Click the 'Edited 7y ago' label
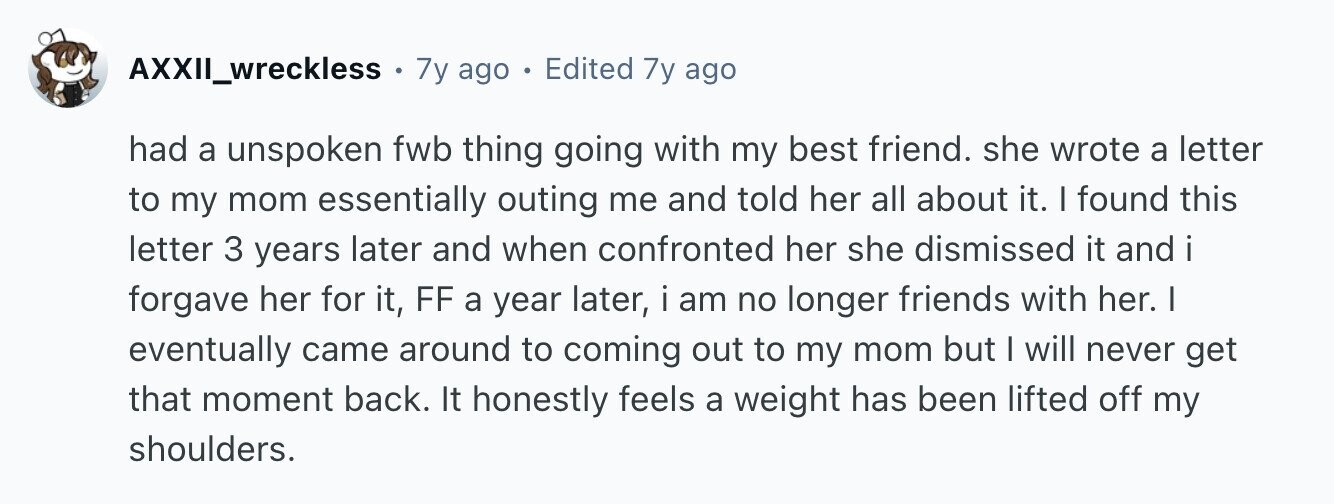The height and width of the screenshot is (504, 1334). 640,69
